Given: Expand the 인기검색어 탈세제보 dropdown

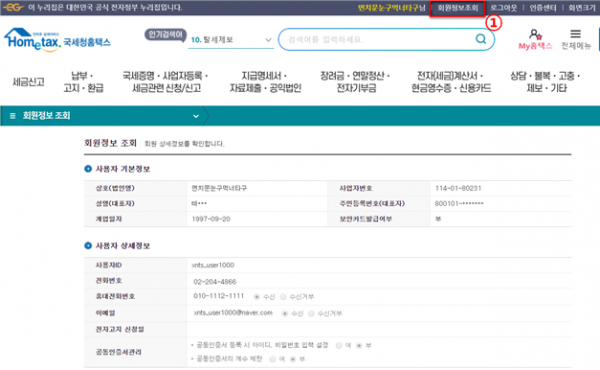Looking at the screenshot, I should click(x=268, y=40).
